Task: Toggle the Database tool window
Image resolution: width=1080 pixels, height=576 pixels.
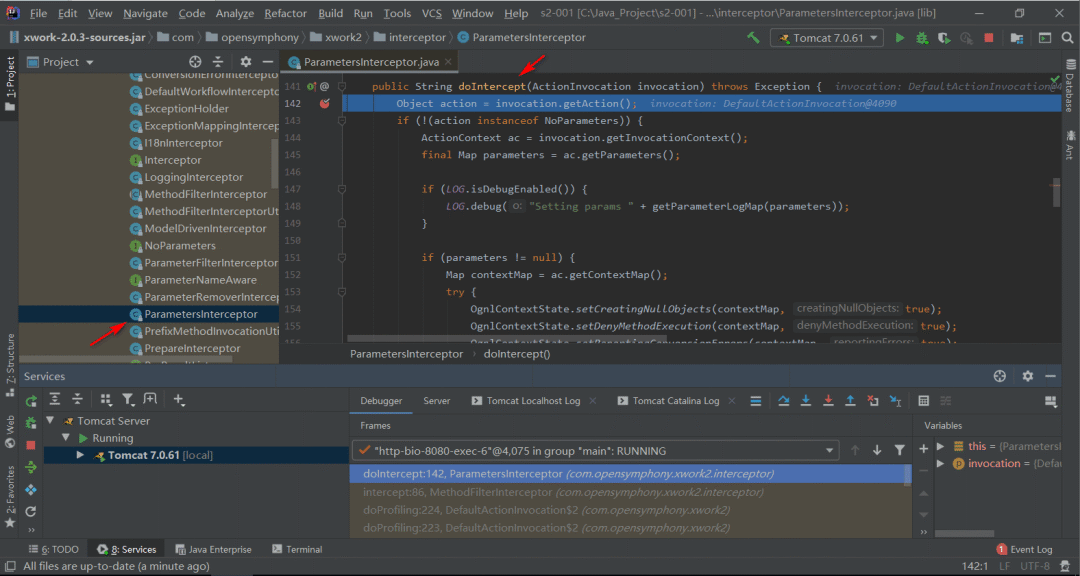Action: 1070,83
